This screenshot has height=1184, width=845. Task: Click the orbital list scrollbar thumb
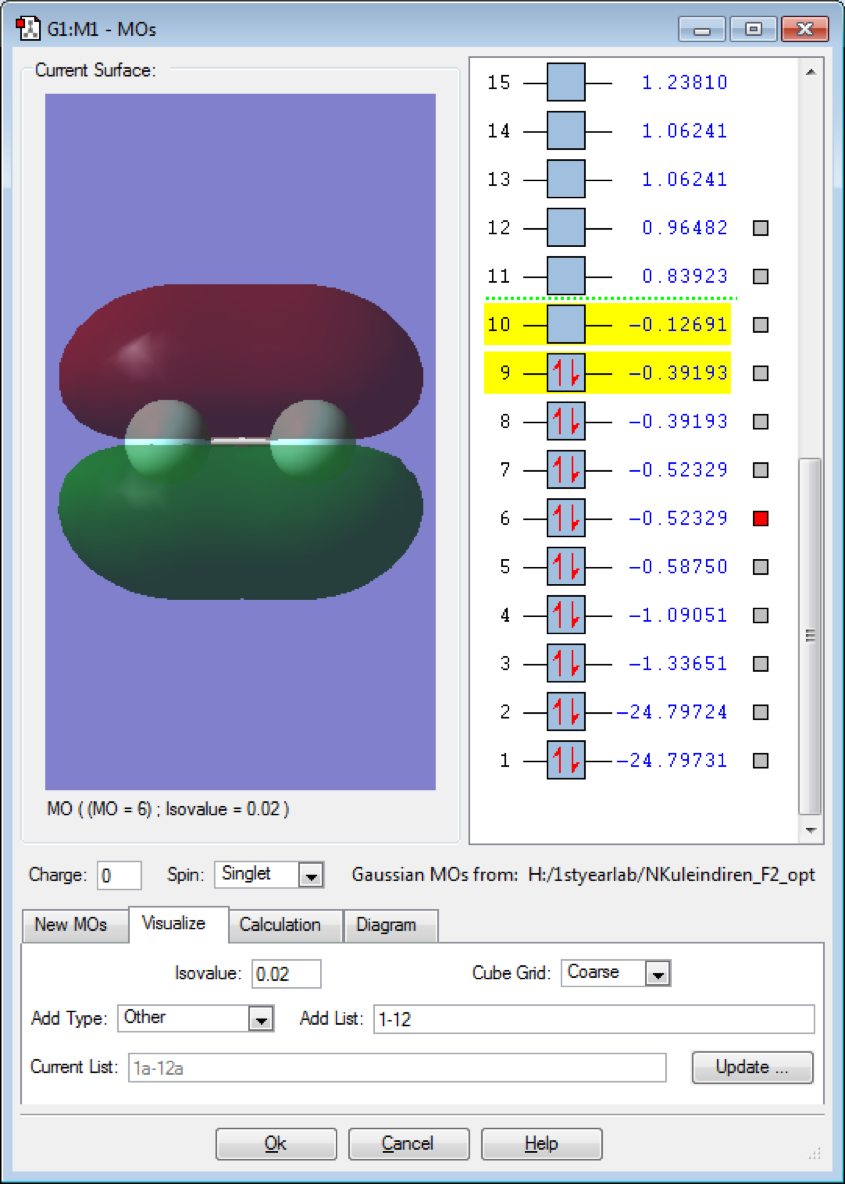click(810, 636)
